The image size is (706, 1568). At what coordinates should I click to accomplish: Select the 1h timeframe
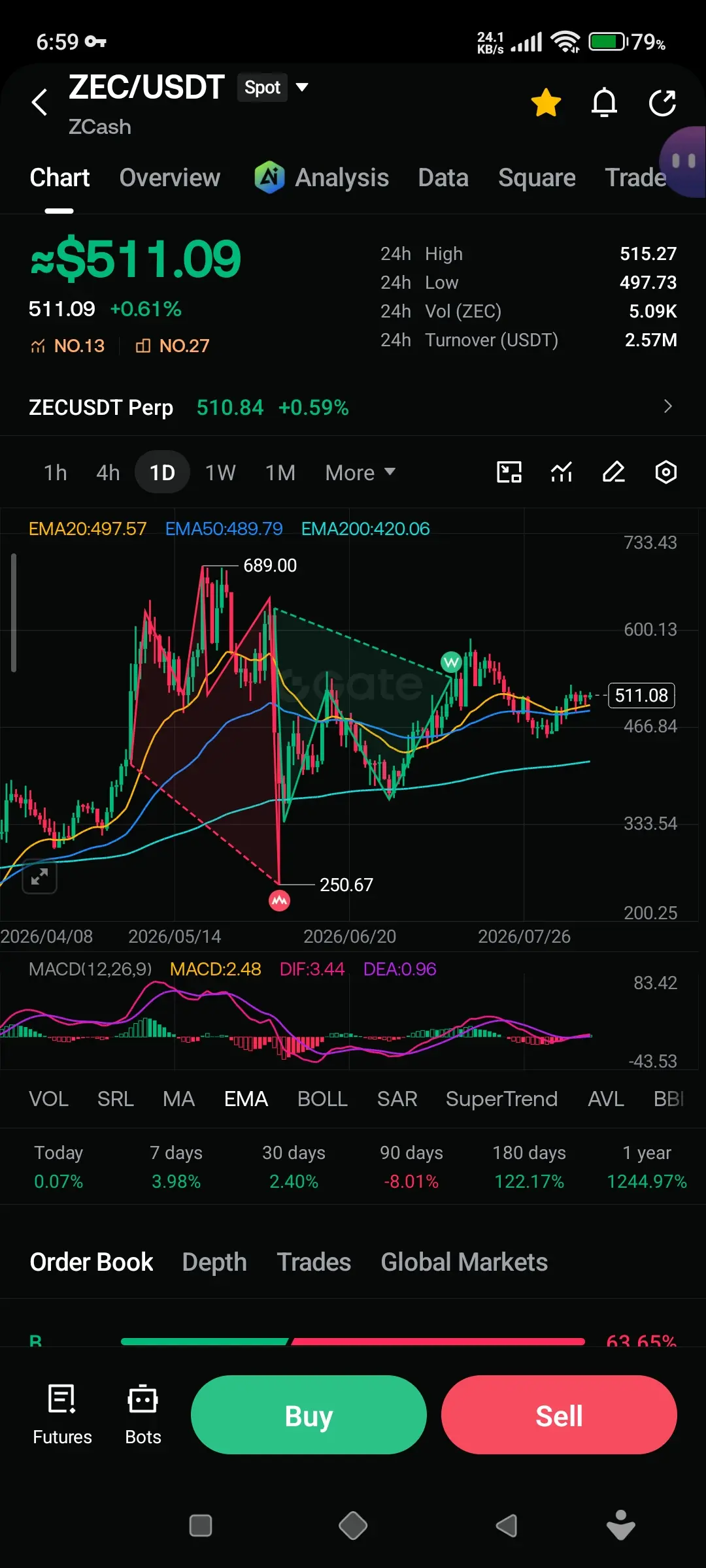(x=56, y=472)
